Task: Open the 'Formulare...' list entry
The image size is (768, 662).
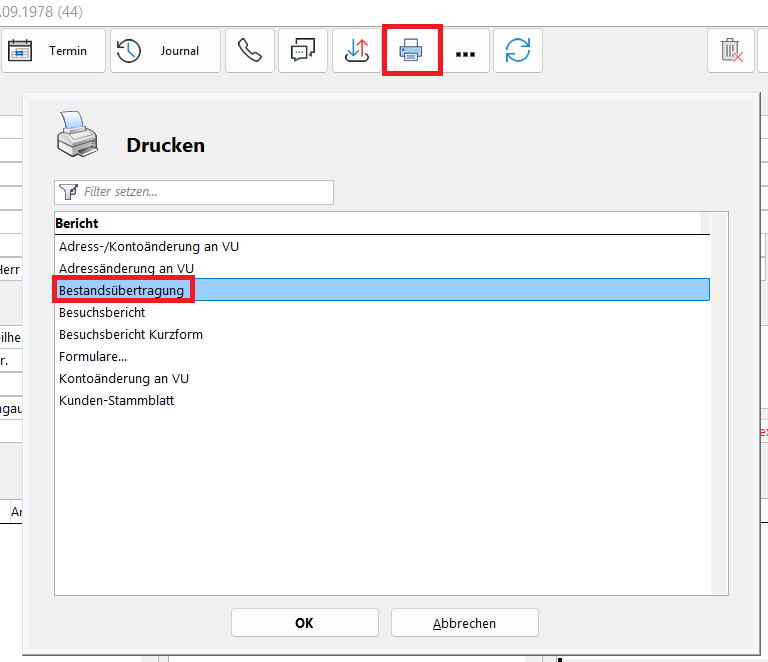Action: 93,356
